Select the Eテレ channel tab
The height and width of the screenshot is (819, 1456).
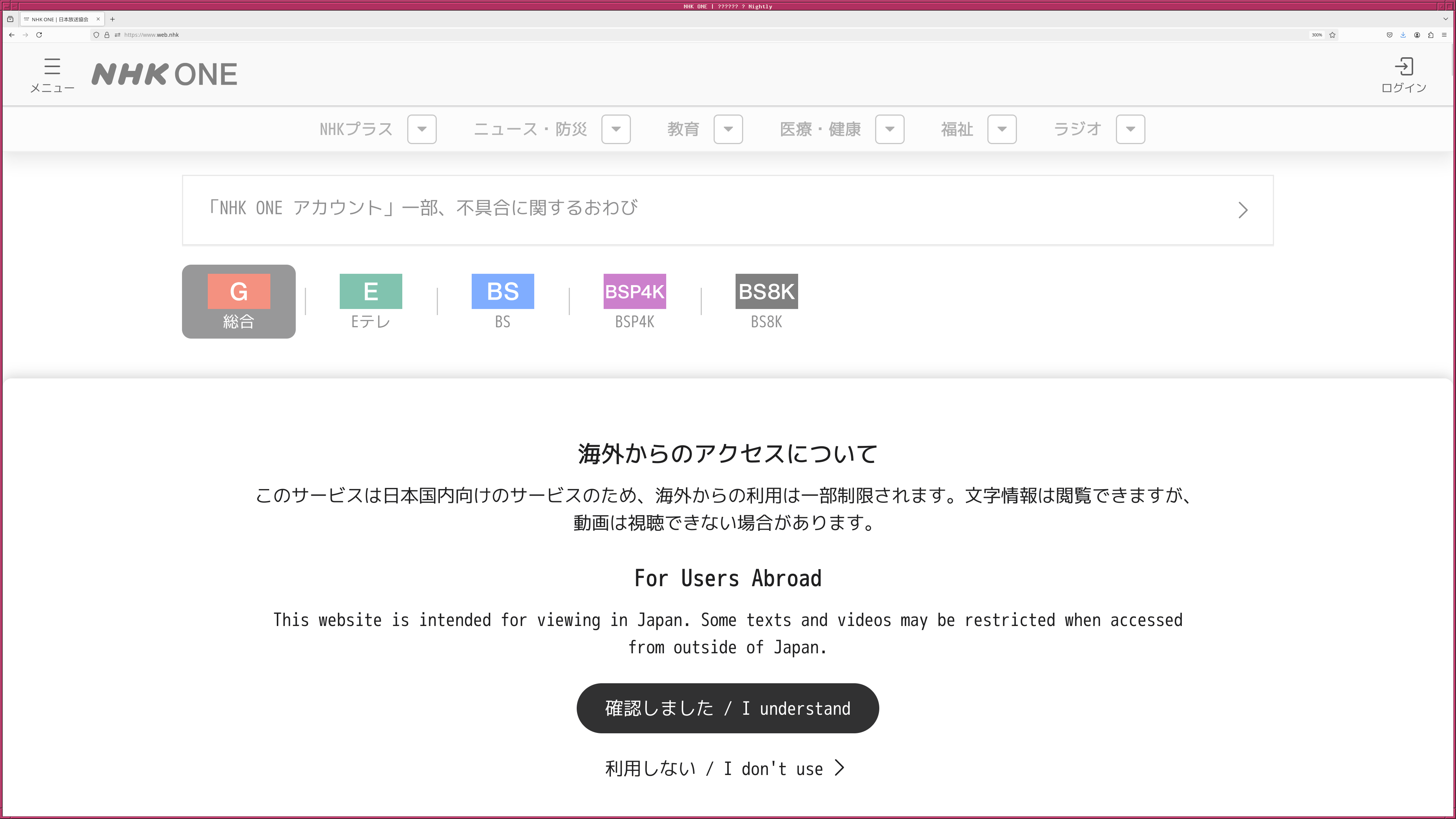370,301
